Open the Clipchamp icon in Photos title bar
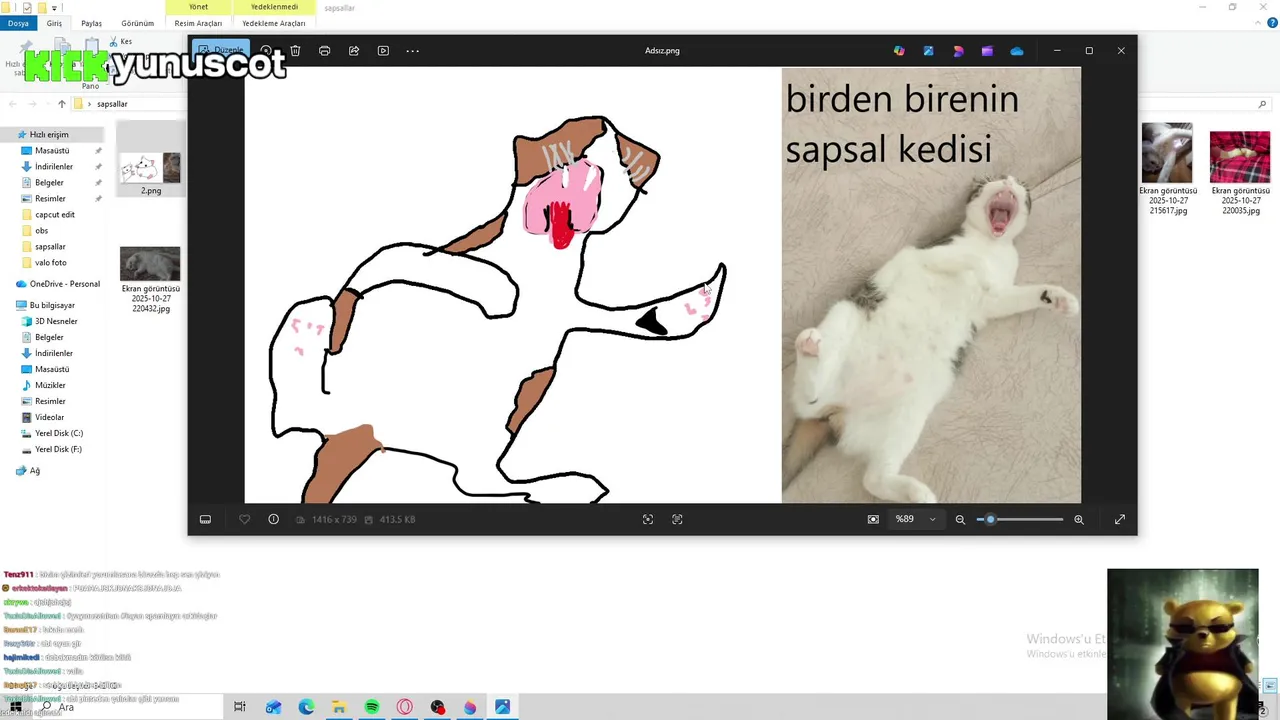 pyautogui.click(x=987, y=51)
